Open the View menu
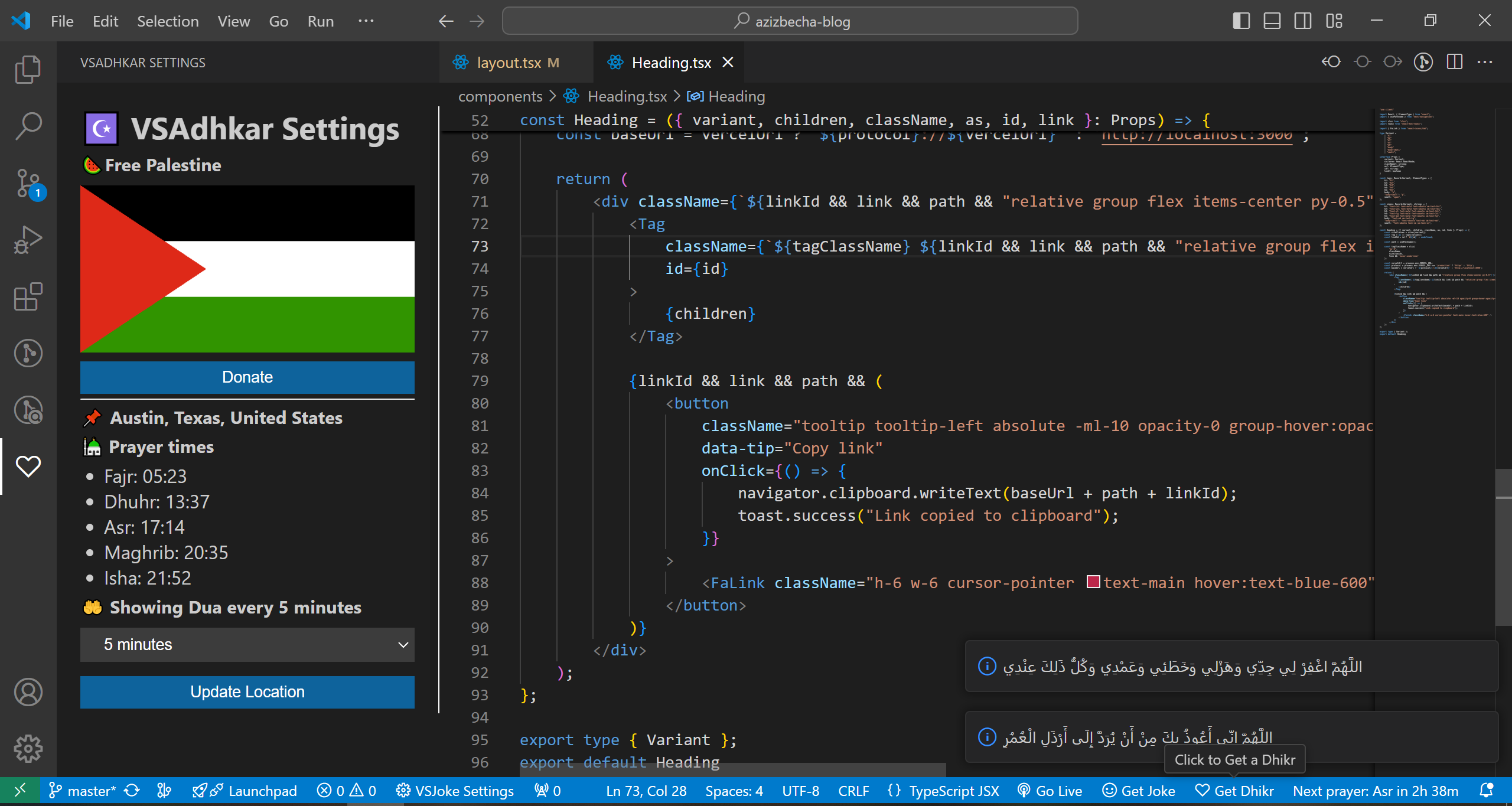The width and height of the screenshot is (1512, 806). pos(233,21)
